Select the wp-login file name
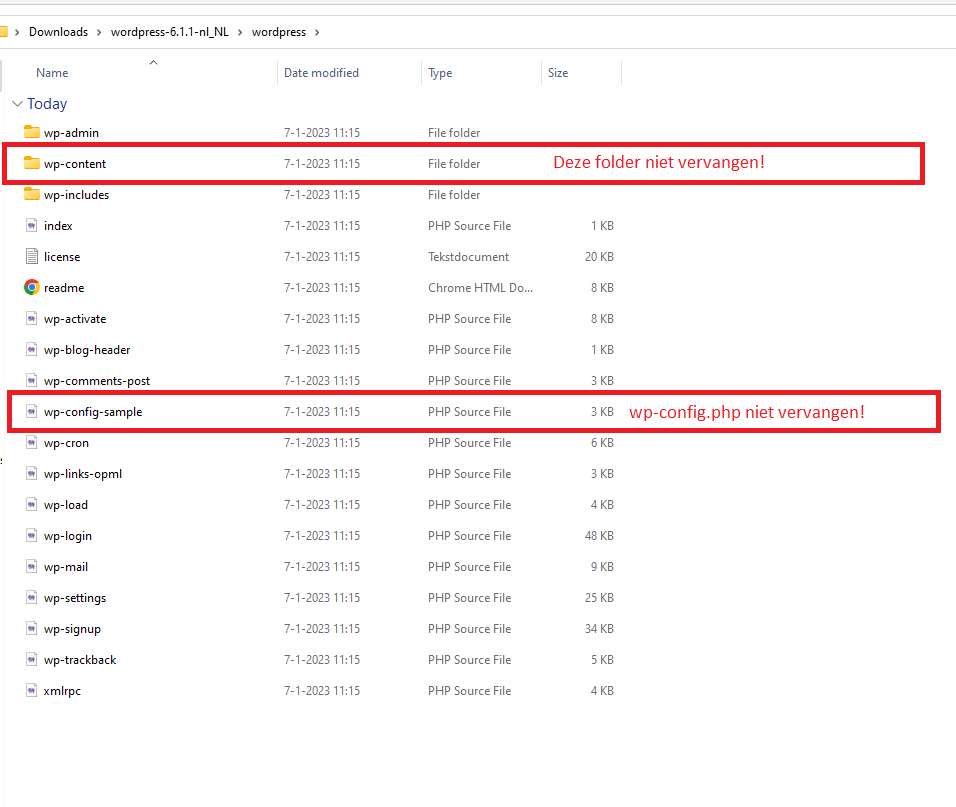This screenshot has height=807, width=956. (68, 536)
